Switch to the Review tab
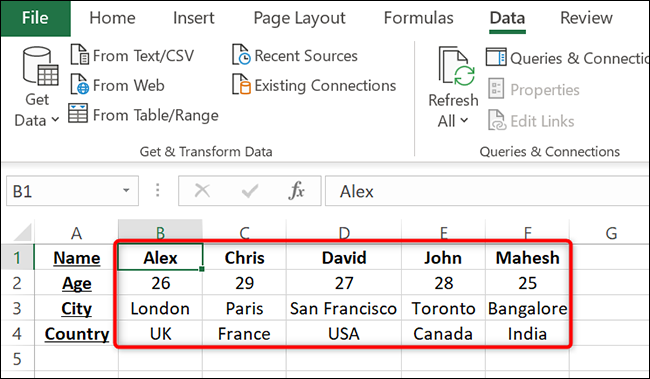The height and width of the screenshot is (379, 650). tap(586, 18)
